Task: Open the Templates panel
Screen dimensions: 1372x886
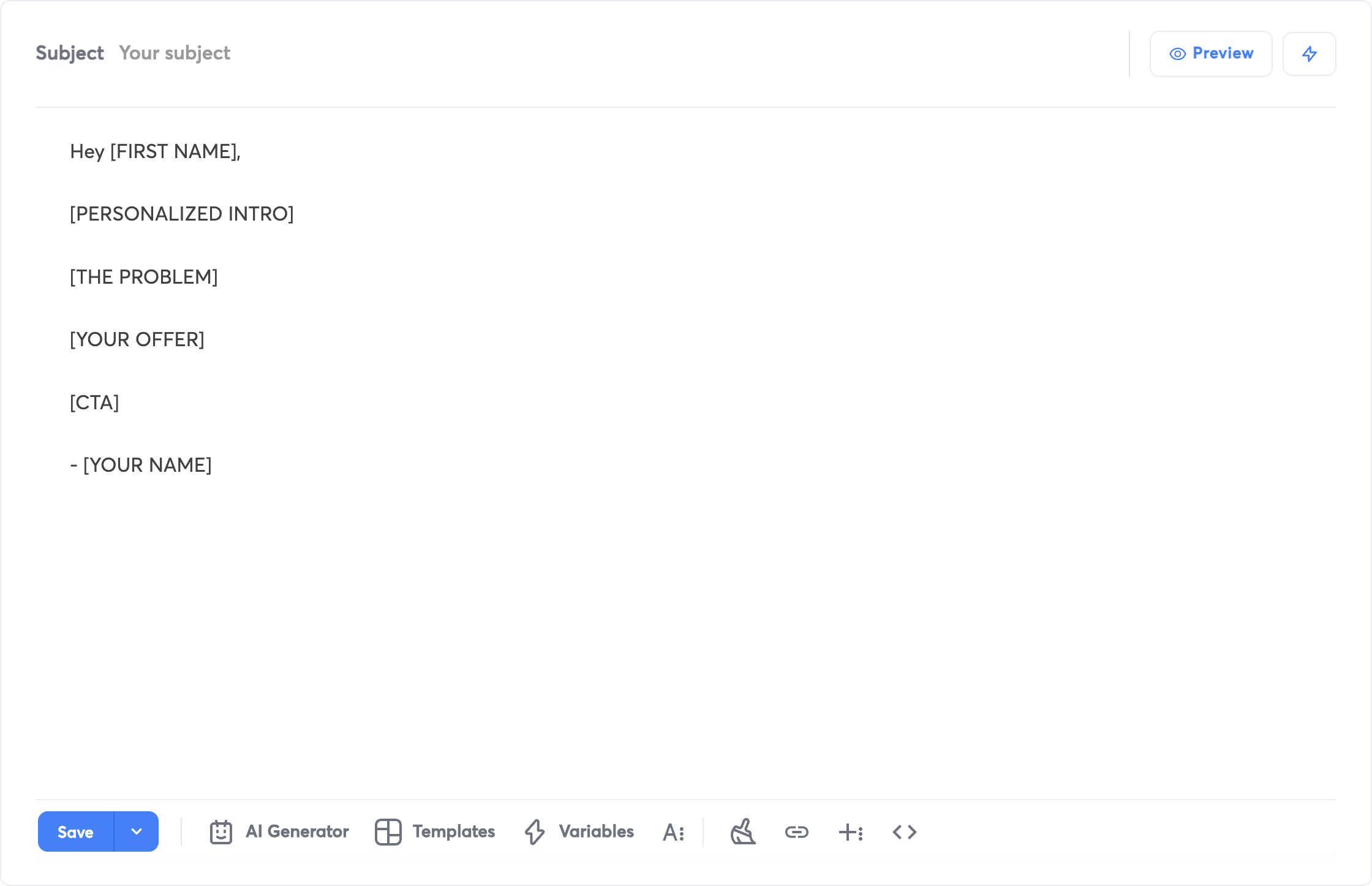Action: coord(436,832)
